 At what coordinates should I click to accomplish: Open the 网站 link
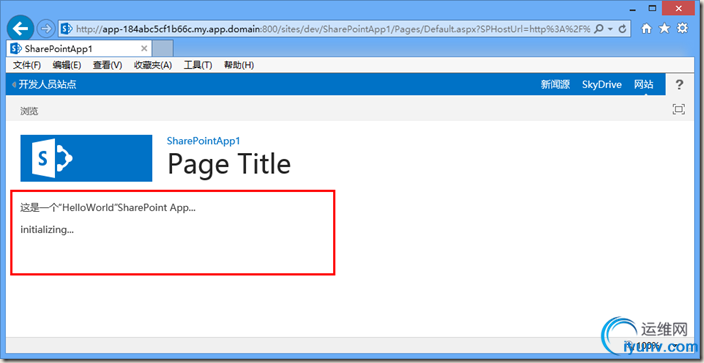pyautogui.click(x=643, y=84)
